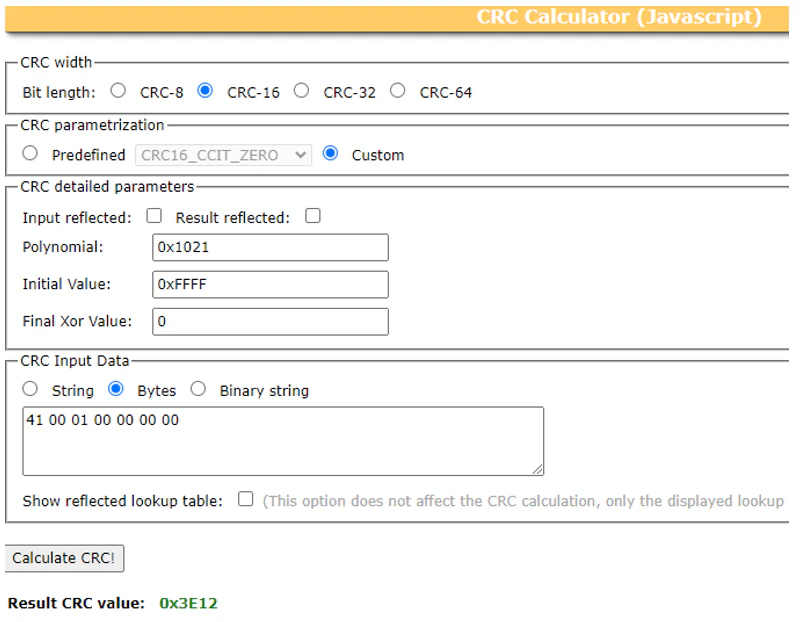Select the Binary string input option

pyautogui.click(x=198, y=389)
